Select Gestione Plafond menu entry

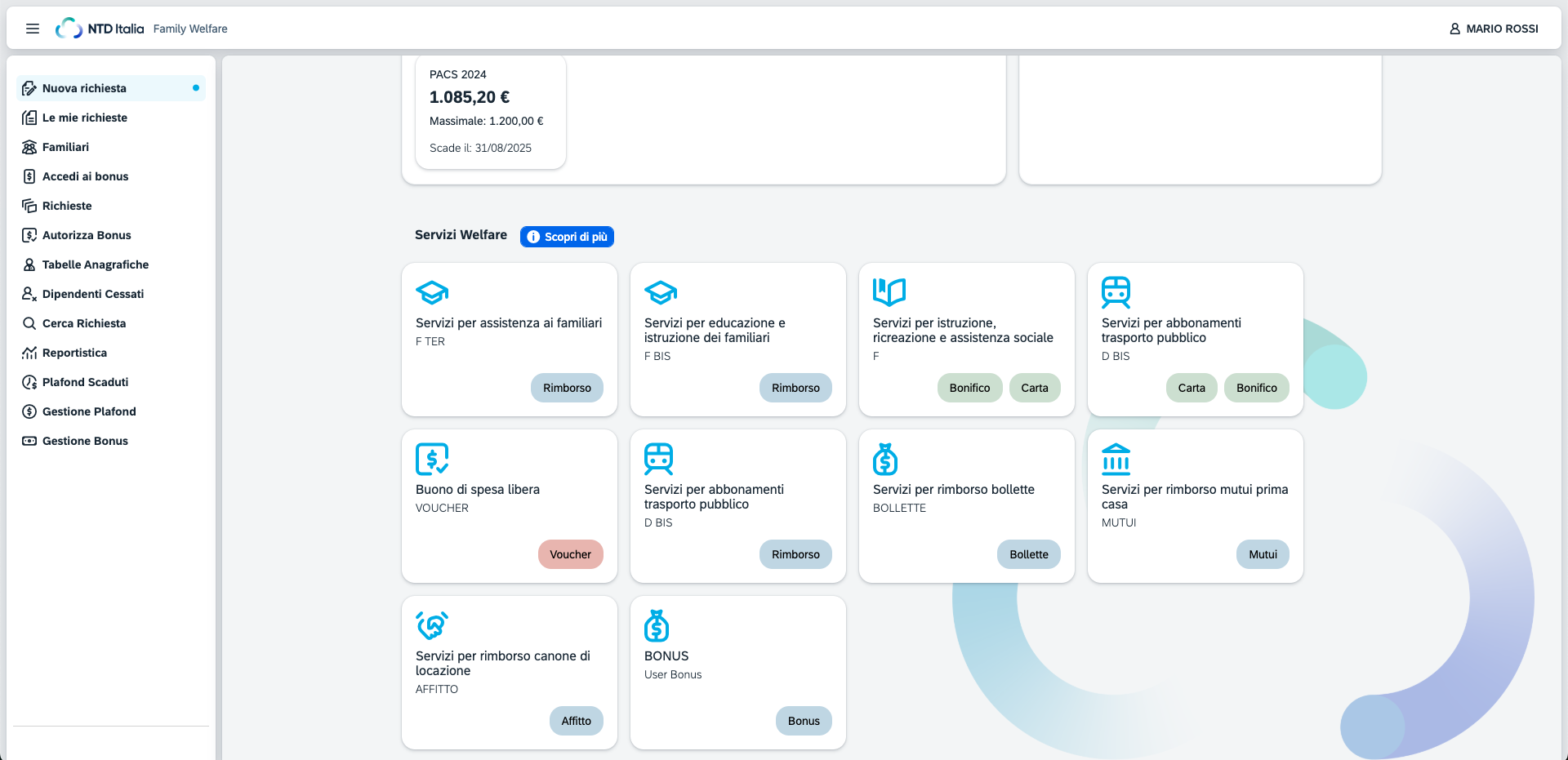pos(111,411)
